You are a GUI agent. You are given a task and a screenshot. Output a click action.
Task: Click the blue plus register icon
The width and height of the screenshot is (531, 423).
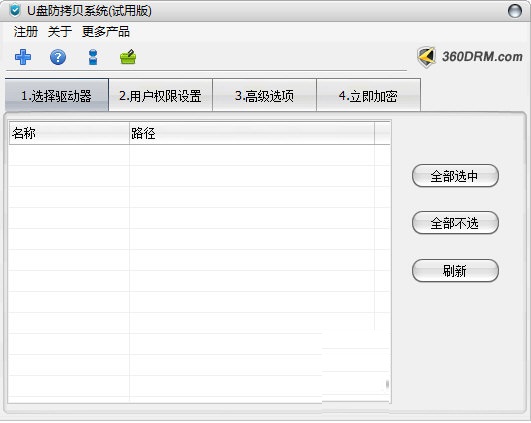tap(23, 57)
